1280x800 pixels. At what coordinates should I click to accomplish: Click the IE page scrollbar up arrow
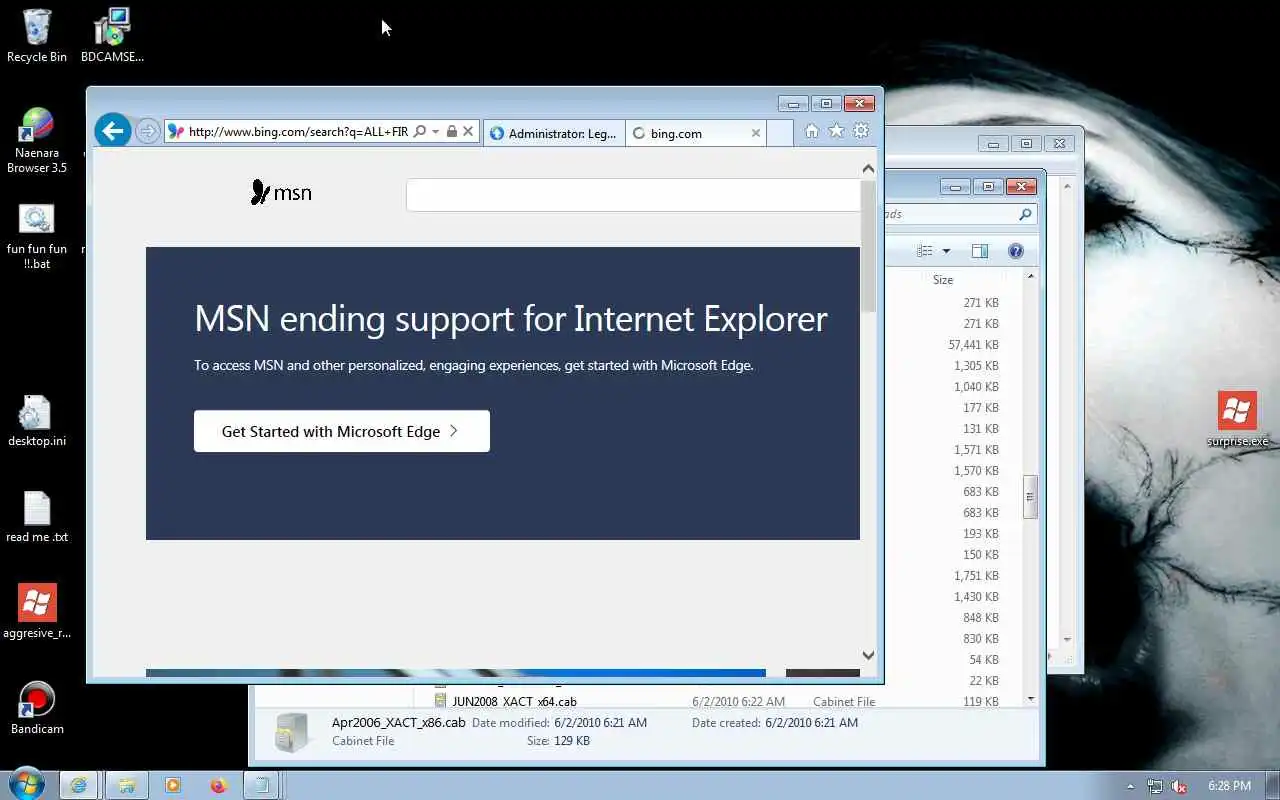pos(868,169)
